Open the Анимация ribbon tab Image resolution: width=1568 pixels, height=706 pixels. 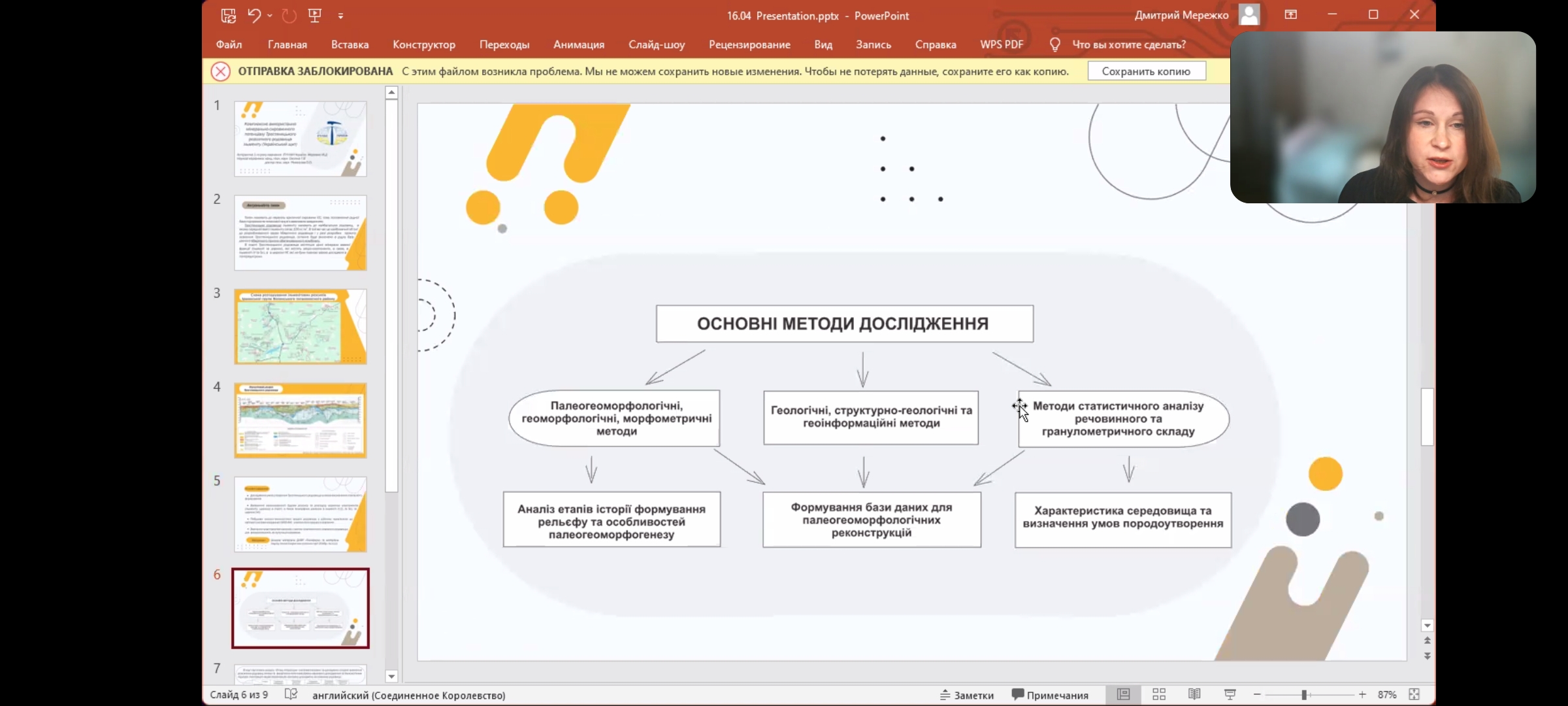point(578,44)
